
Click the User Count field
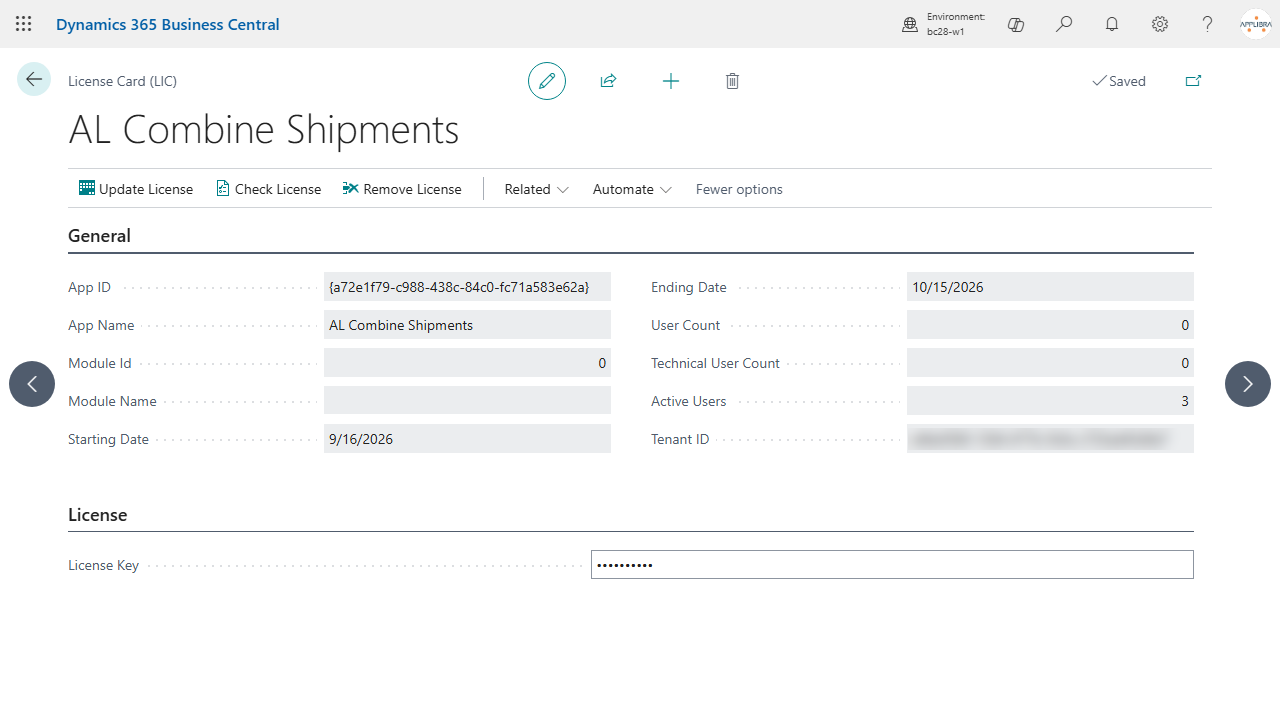1050,325
